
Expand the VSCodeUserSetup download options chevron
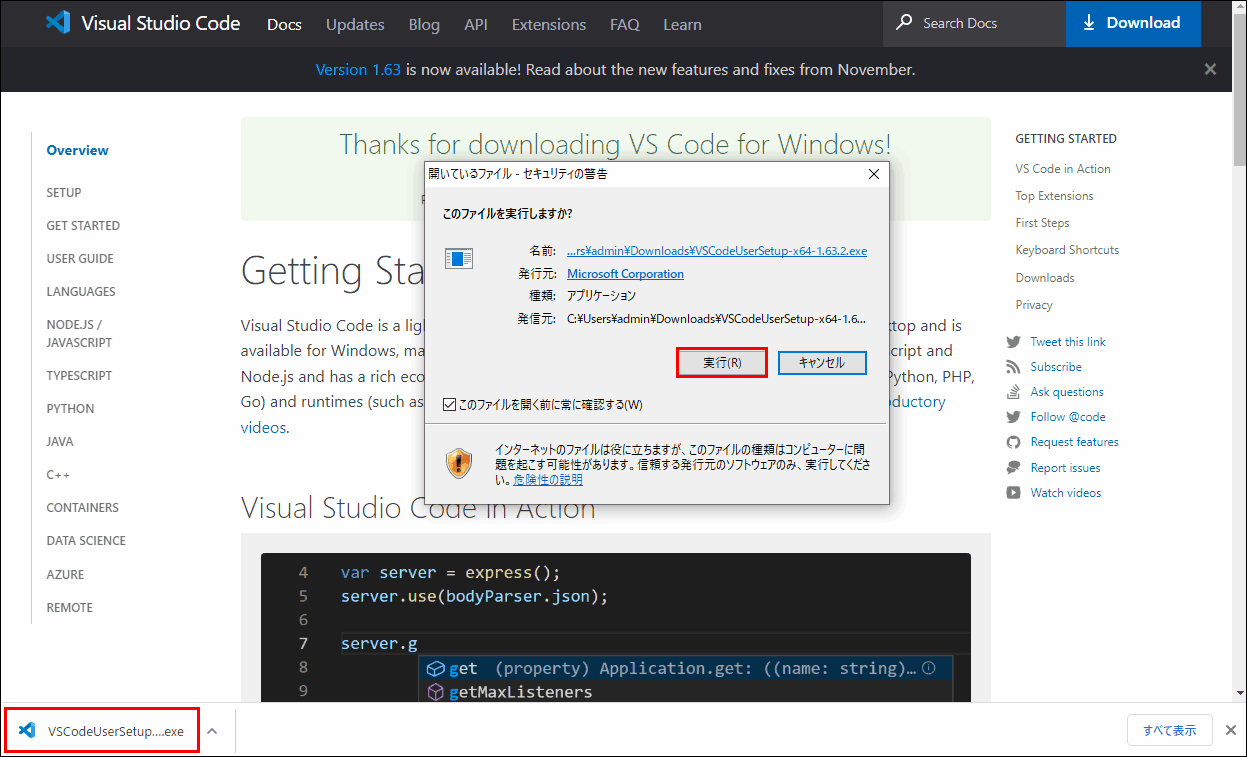(212, 730)
